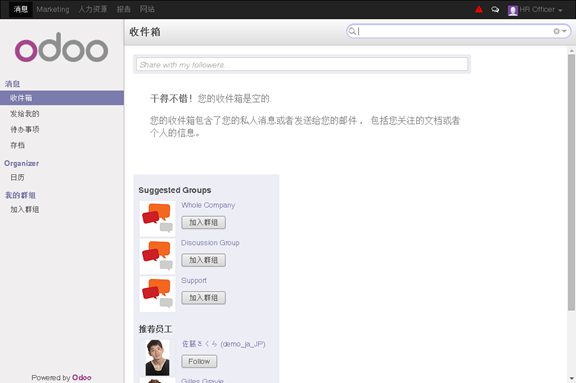Open the chat conversations icon

[x=495, y=10]
